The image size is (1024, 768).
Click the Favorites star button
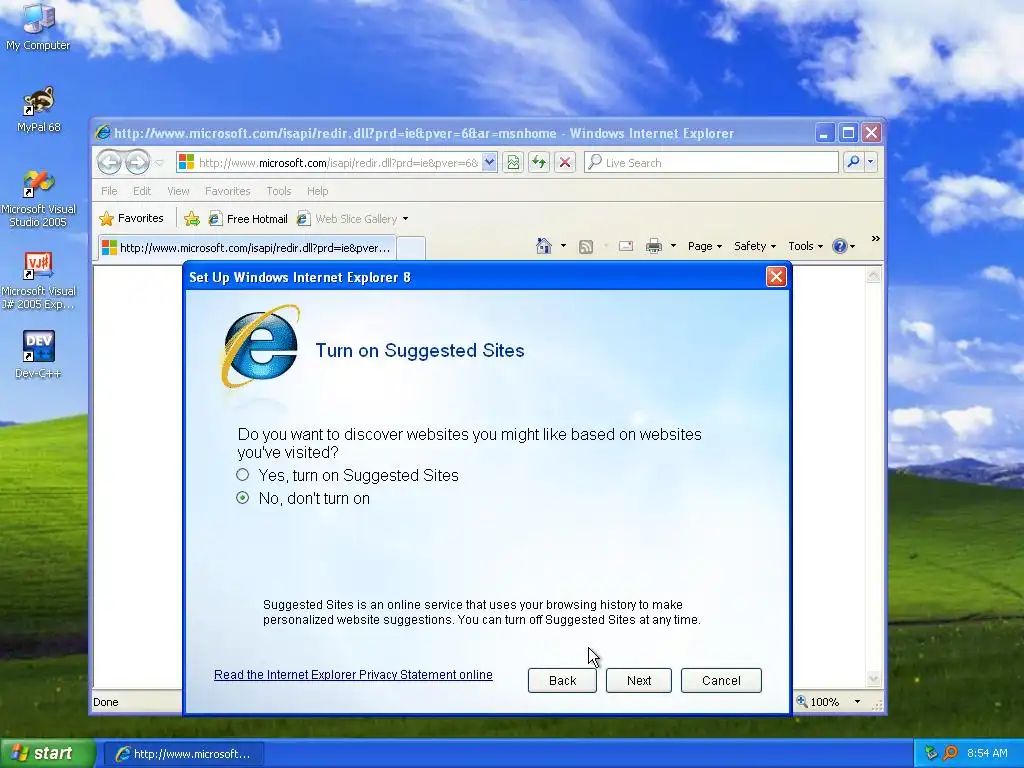[x=131, y=218]
